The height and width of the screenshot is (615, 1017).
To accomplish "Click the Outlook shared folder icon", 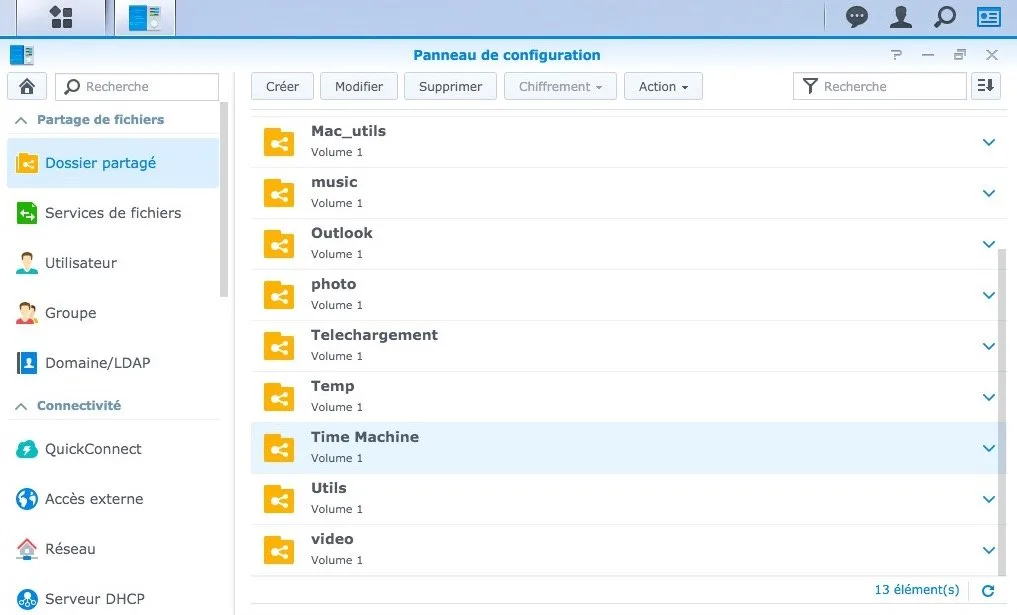I will coord(279,244).
